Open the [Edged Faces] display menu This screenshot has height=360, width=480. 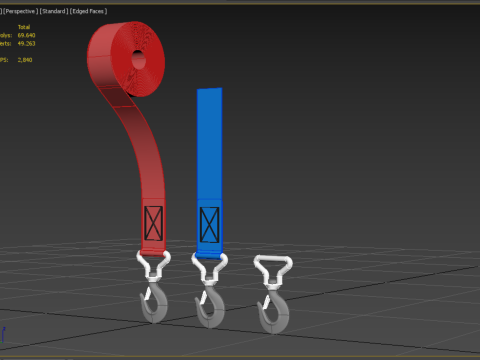[88, 11]
